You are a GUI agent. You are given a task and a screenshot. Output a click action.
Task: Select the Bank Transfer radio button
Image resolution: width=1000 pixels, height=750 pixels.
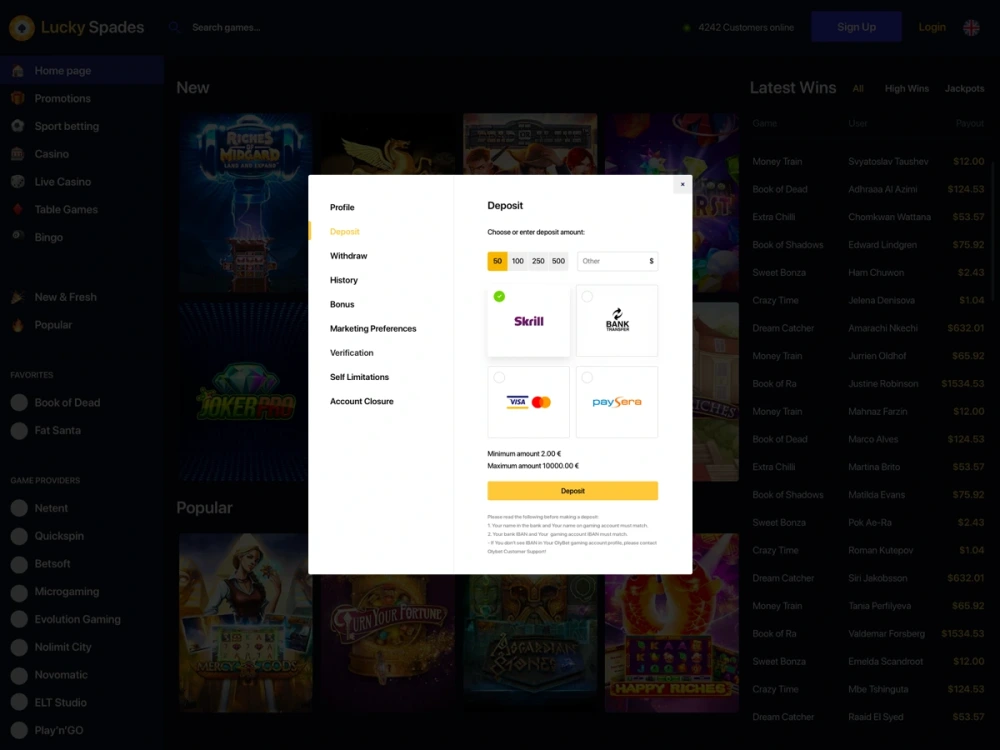pos(587,296)
